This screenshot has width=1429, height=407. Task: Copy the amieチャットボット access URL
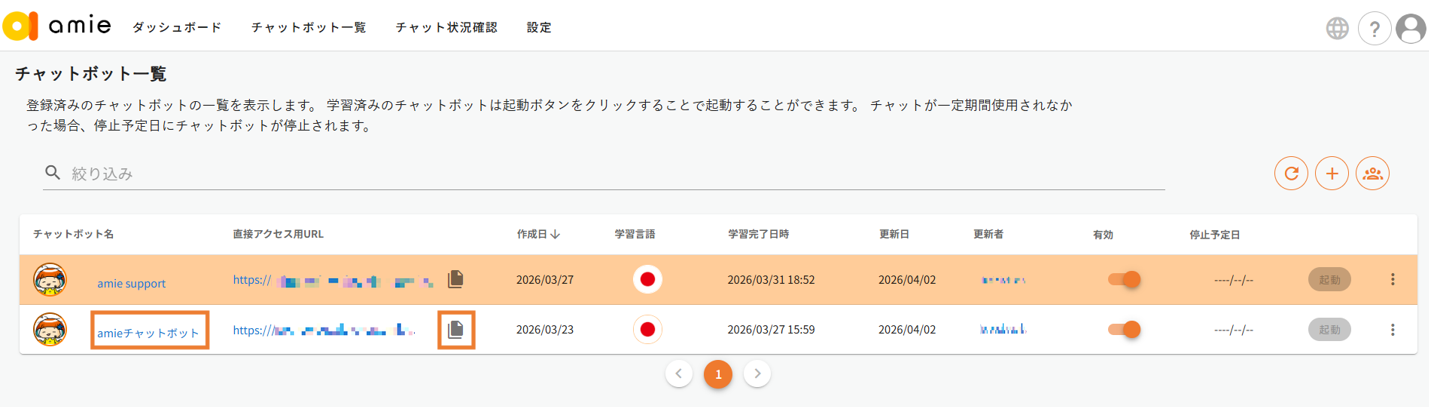click(456, 329)
